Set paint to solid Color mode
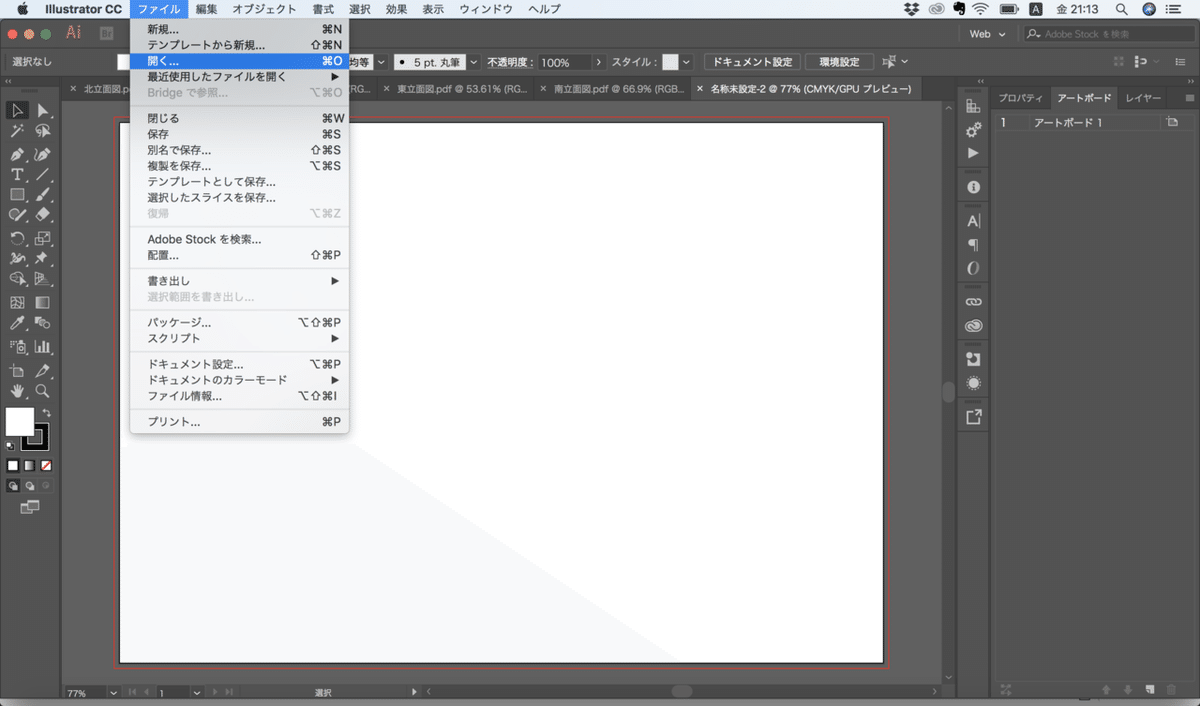 pos(13,466)
